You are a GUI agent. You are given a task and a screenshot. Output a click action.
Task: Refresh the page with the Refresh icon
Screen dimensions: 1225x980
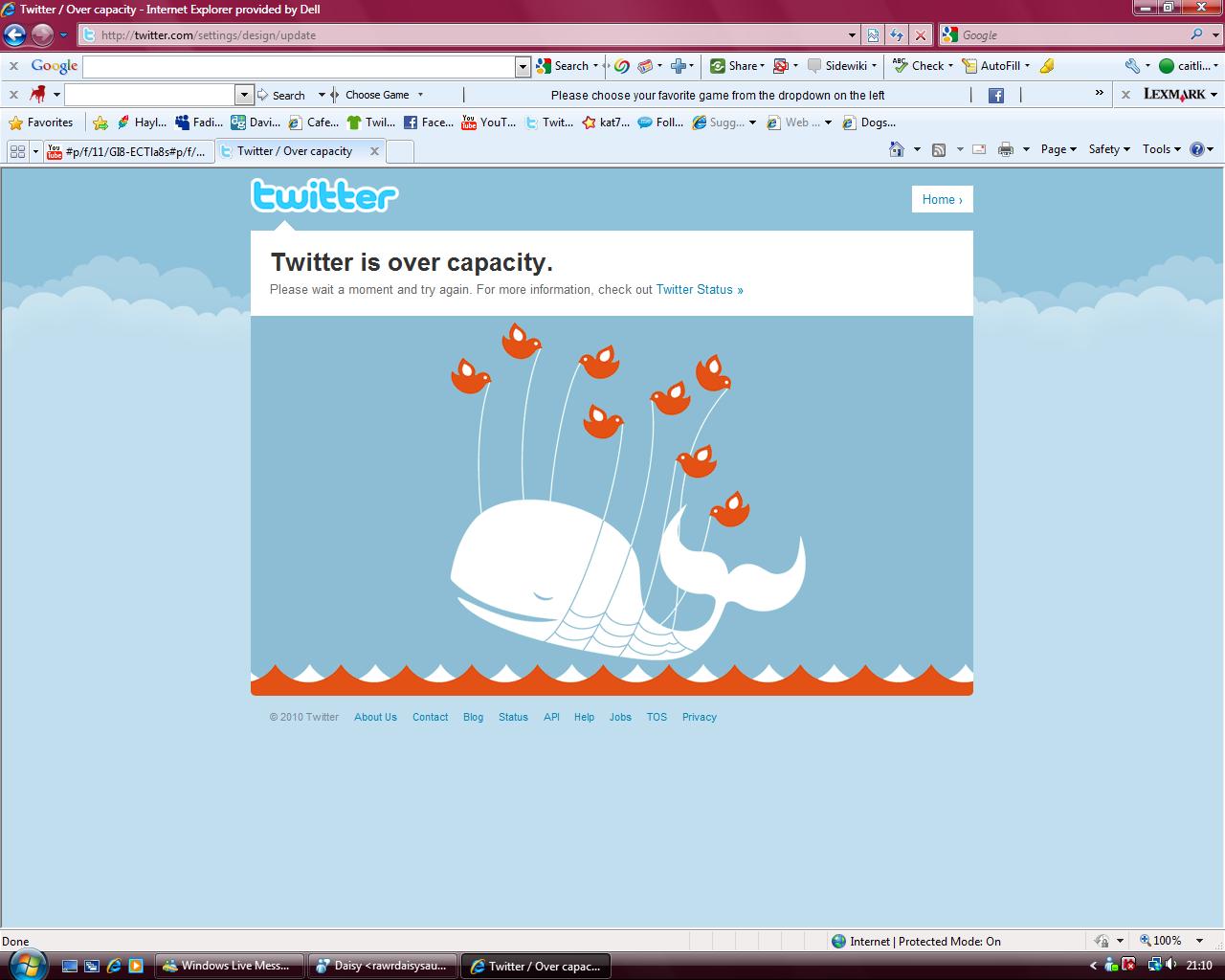click(897, 35)
